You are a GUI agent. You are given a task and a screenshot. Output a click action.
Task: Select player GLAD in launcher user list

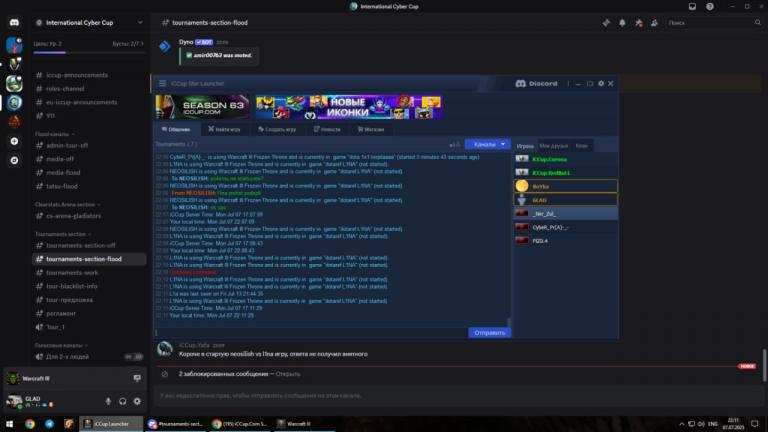pos(566,200)
